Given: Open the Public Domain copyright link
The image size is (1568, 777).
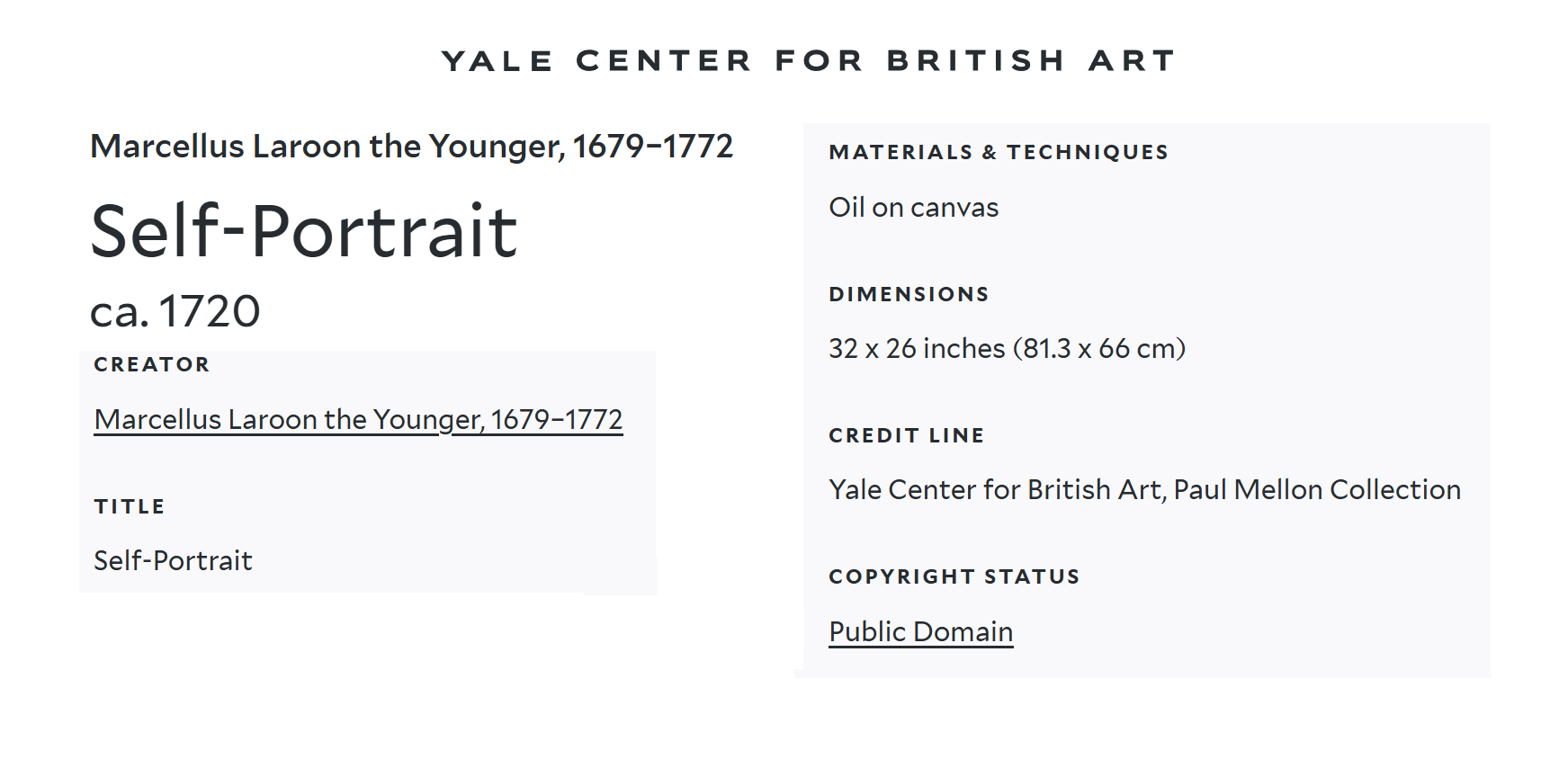Looking at the screenshot, I should 920,631.
